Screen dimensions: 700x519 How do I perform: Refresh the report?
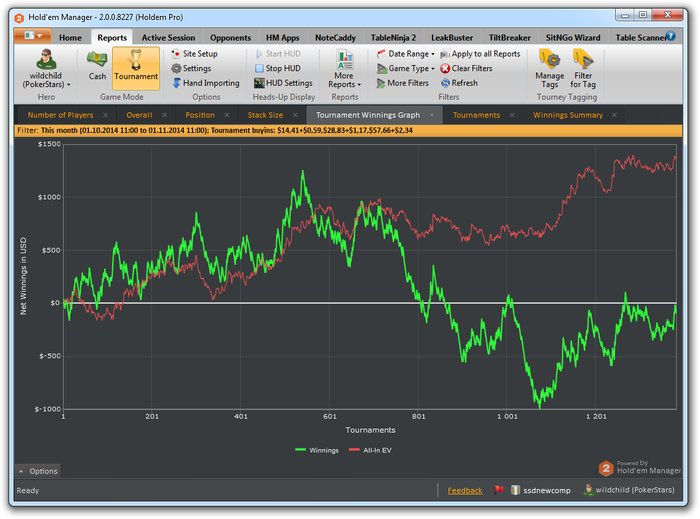(x=463, y=83)
